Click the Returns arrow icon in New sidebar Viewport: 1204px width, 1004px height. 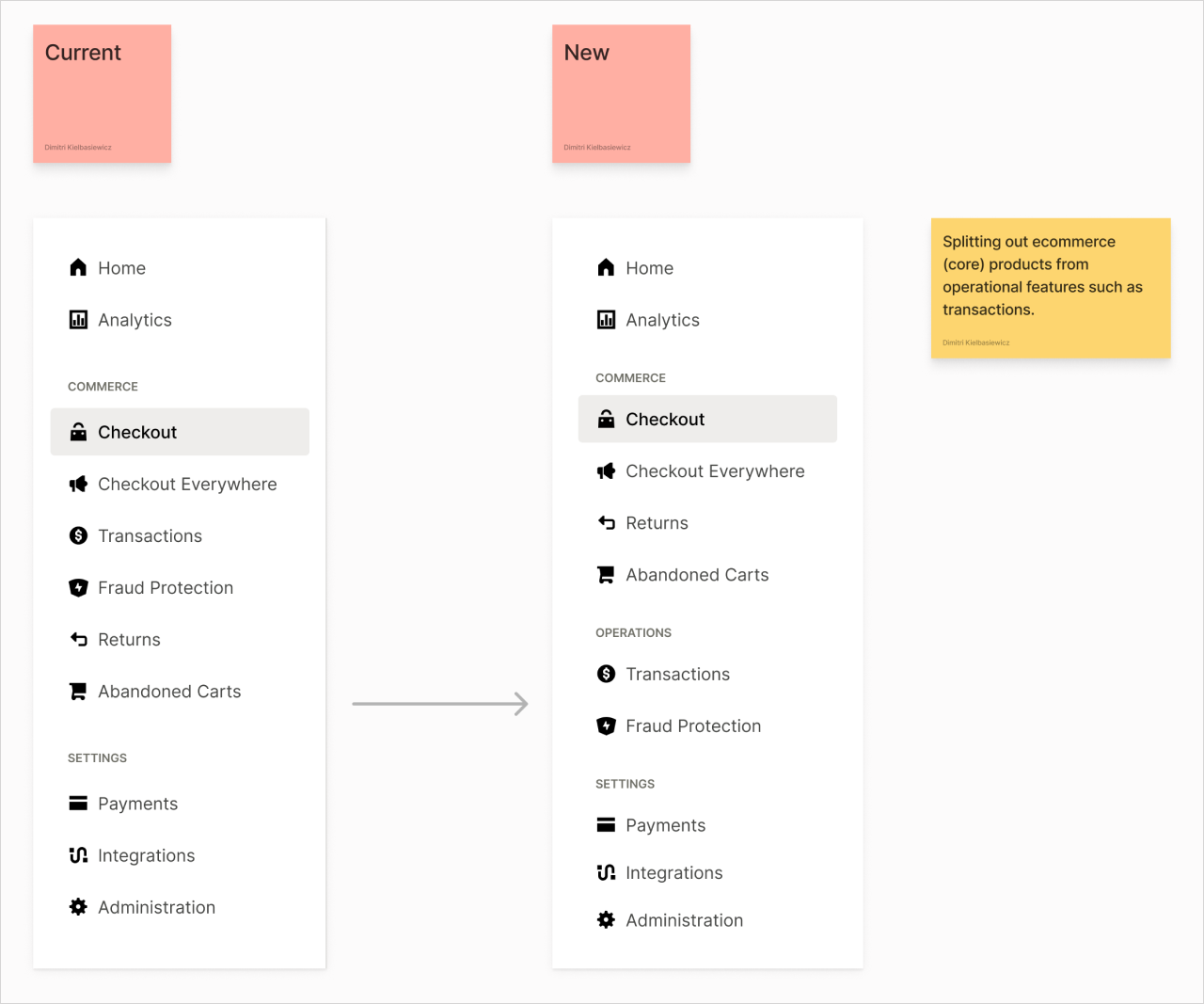coord(606,523)
